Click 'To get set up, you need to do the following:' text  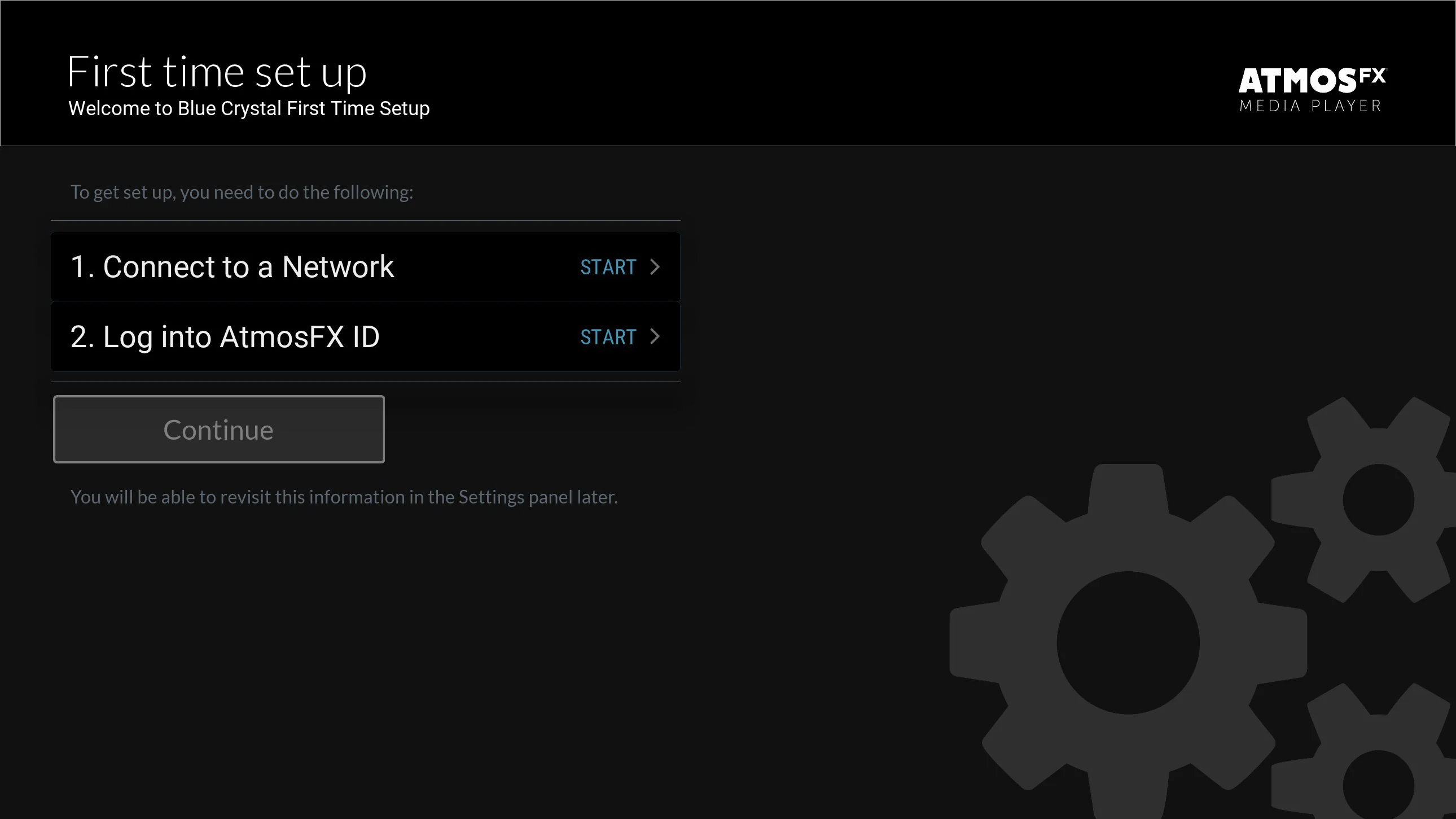(x=242, y=192)
